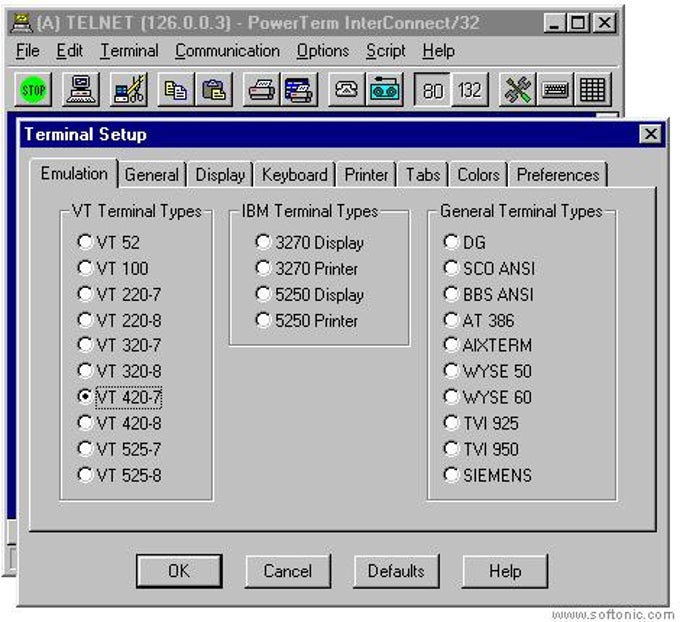This screenshot has height=622, width=680.
Task: Open the Help menu in the menu bar
Action: 438,51
